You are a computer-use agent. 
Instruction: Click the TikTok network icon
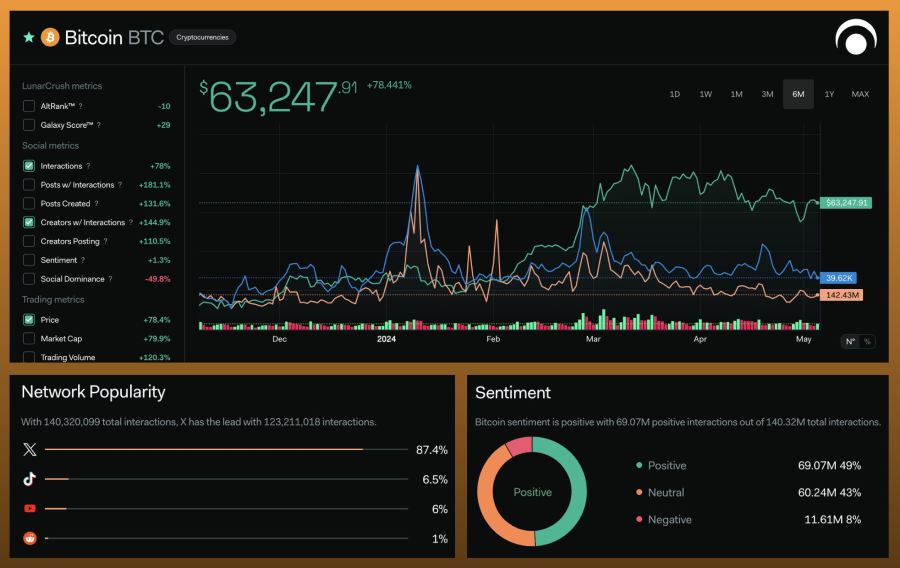[x=30, y=479]
